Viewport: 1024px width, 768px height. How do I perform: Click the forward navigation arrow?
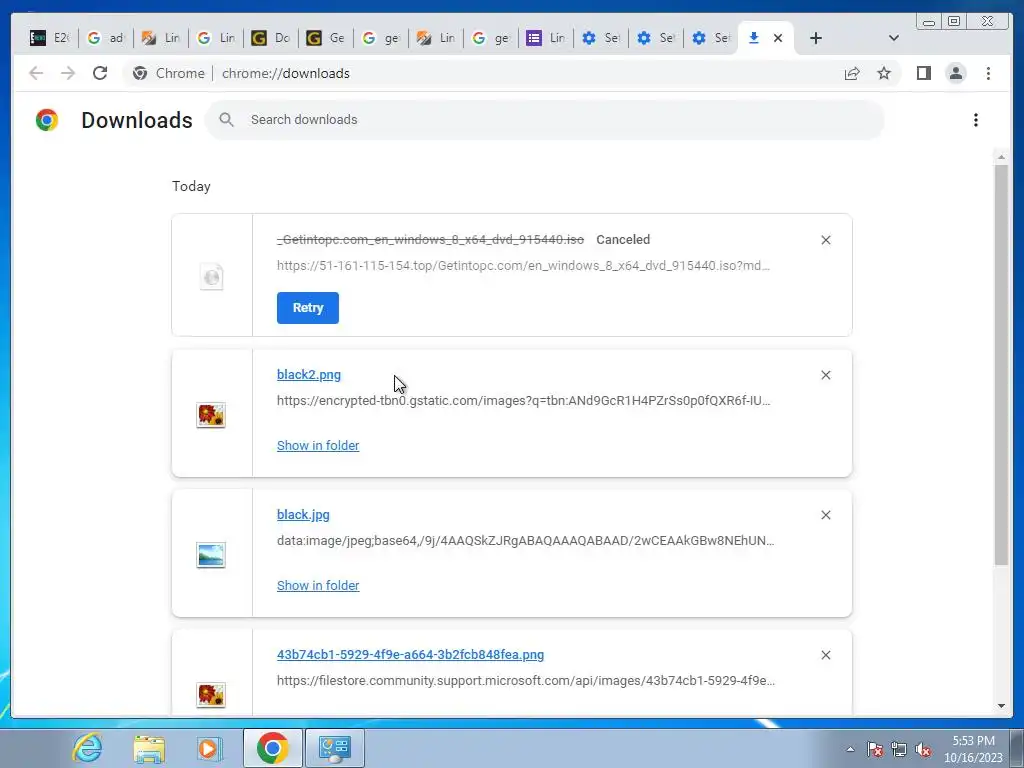68,73
